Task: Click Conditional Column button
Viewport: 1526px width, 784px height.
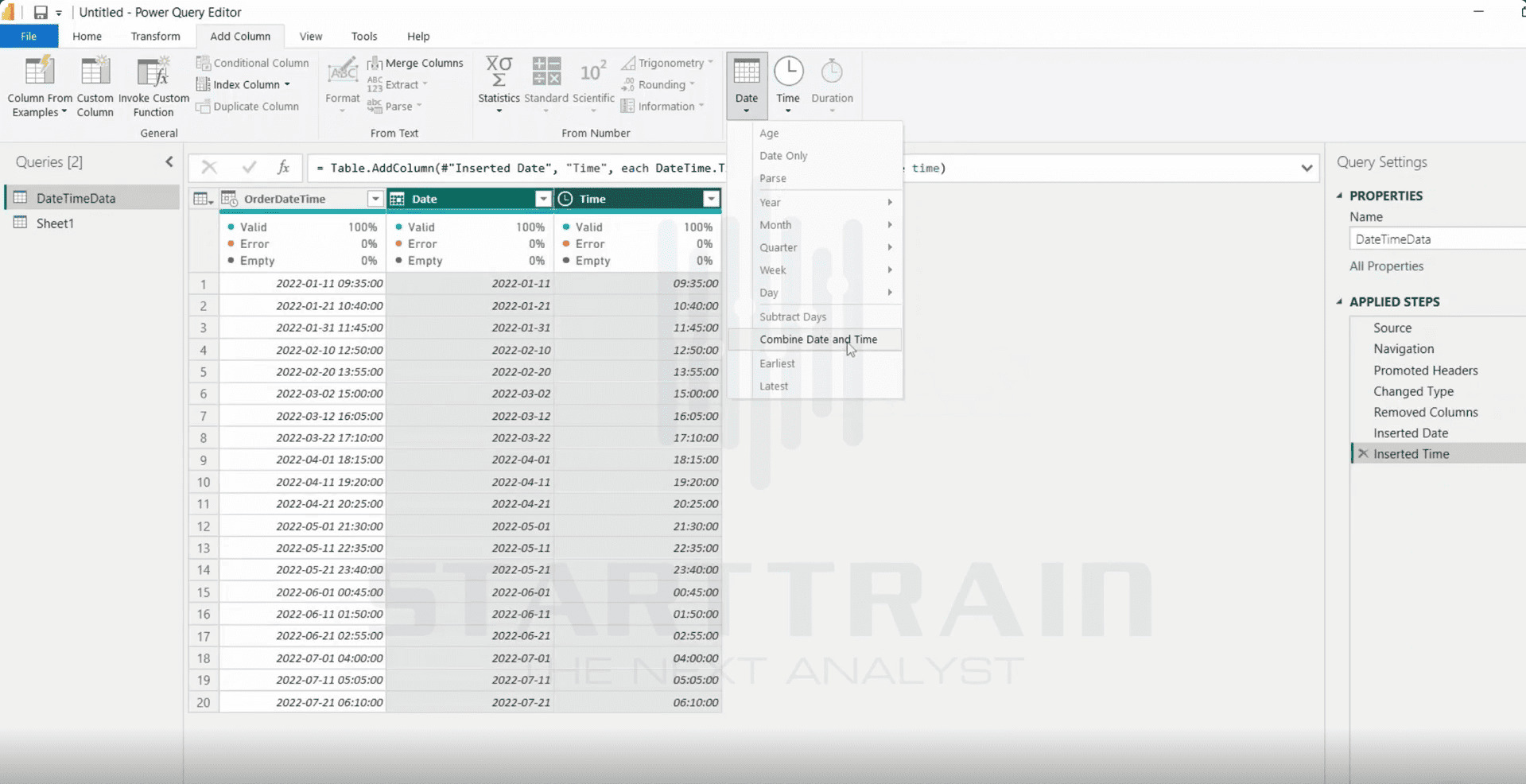Action: (253, 63)
